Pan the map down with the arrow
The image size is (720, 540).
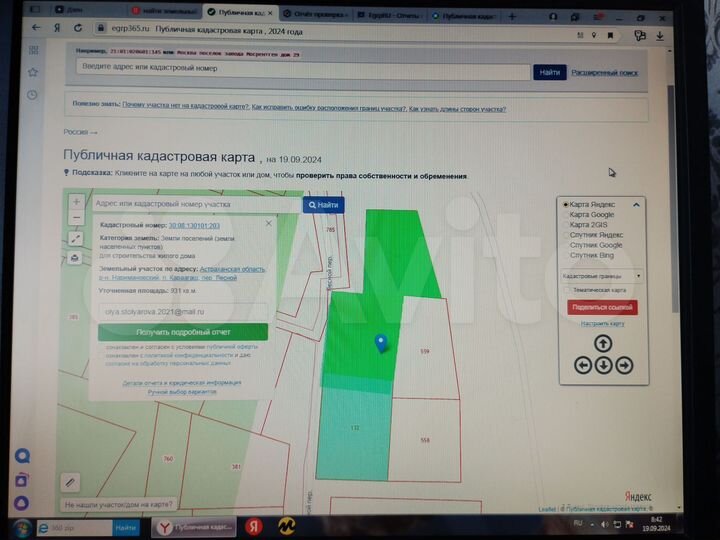pyautogui.click(x=603, y=366)
